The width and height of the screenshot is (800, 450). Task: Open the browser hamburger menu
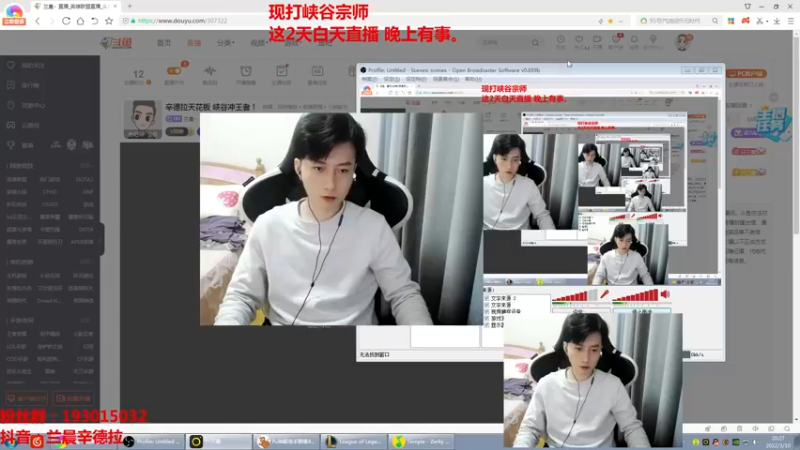(x=791, y=21)
